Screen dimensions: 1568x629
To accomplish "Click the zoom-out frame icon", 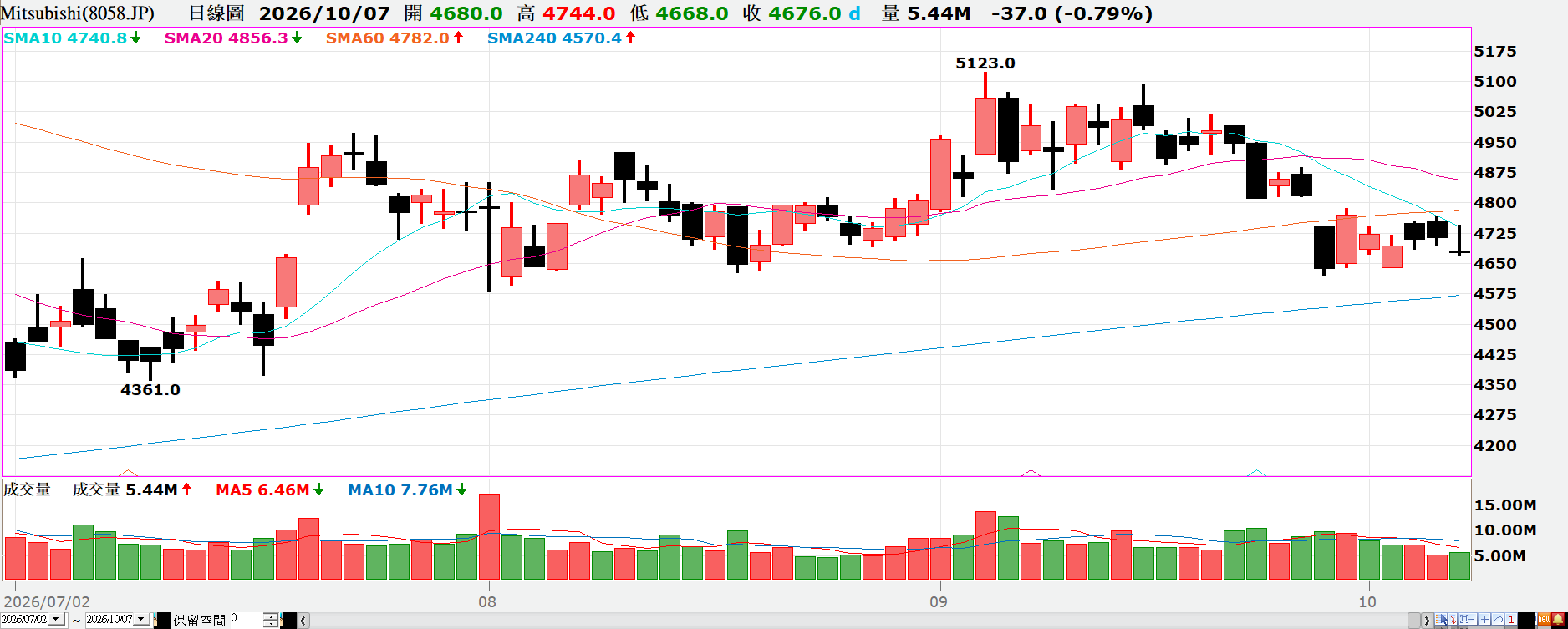I will [1468, 619].
